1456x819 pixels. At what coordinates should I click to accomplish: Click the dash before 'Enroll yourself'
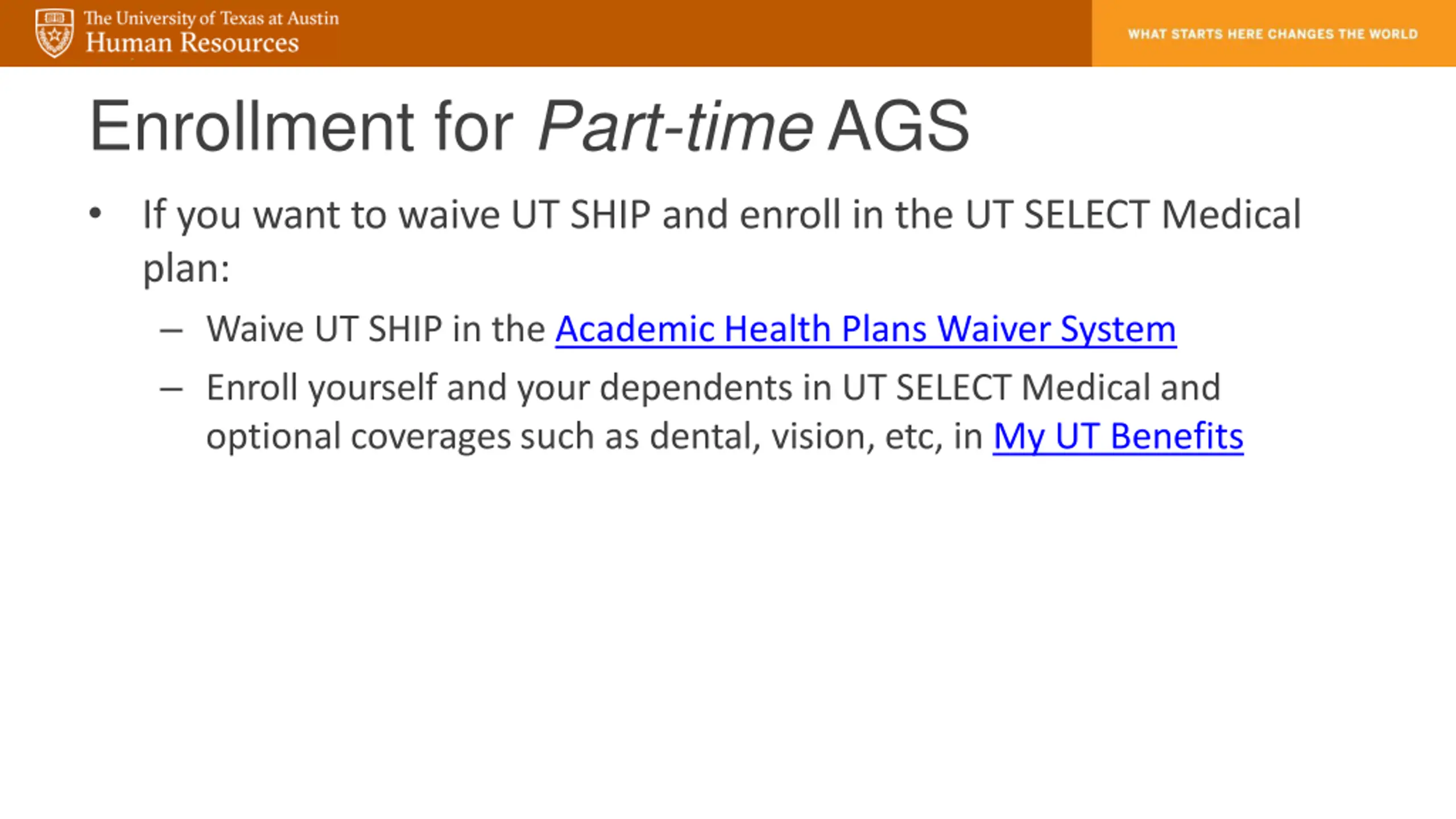coord(171,389)
